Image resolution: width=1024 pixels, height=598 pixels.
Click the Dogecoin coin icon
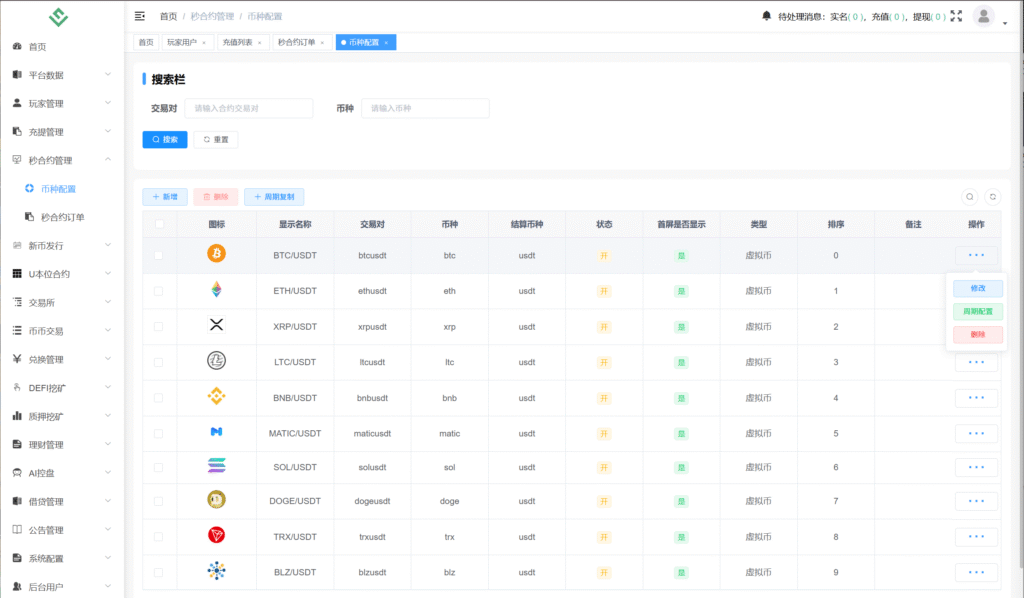tap(216, 499)
